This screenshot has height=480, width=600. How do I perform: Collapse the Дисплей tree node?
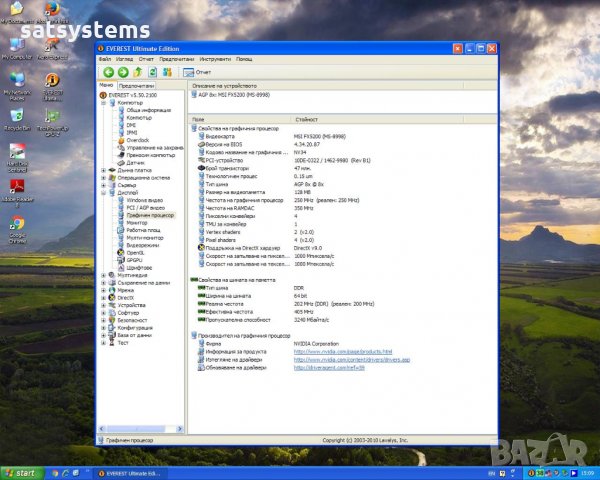pos(105,192)
